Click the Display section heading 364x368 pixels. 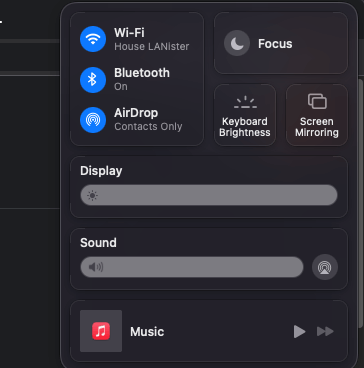(101, 171)
